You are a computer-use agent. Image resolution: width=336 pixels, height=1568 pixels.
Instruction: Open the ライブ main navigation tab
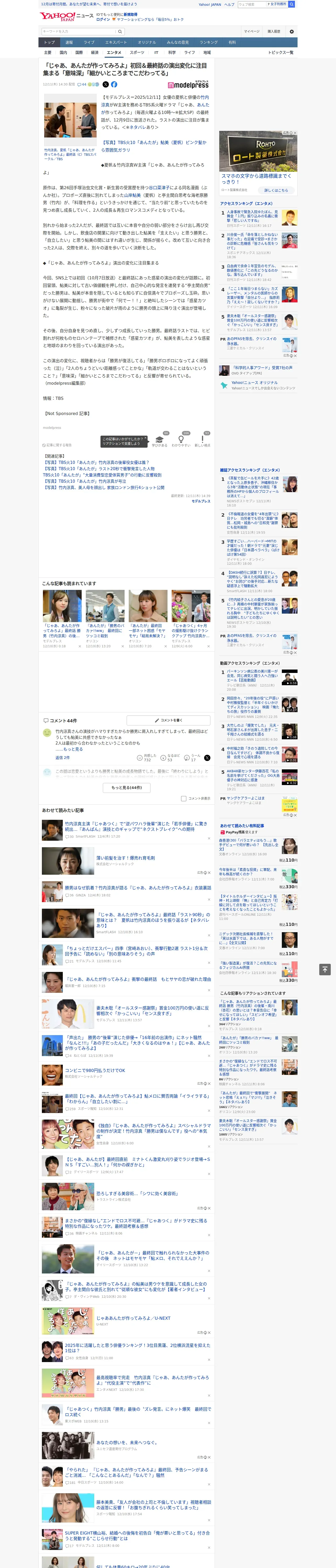click(89, 42)
